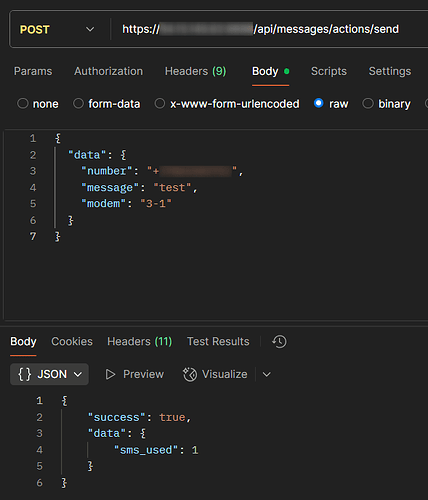
Task: Click the JSON curly braces icon
Action: click(25, 374)
